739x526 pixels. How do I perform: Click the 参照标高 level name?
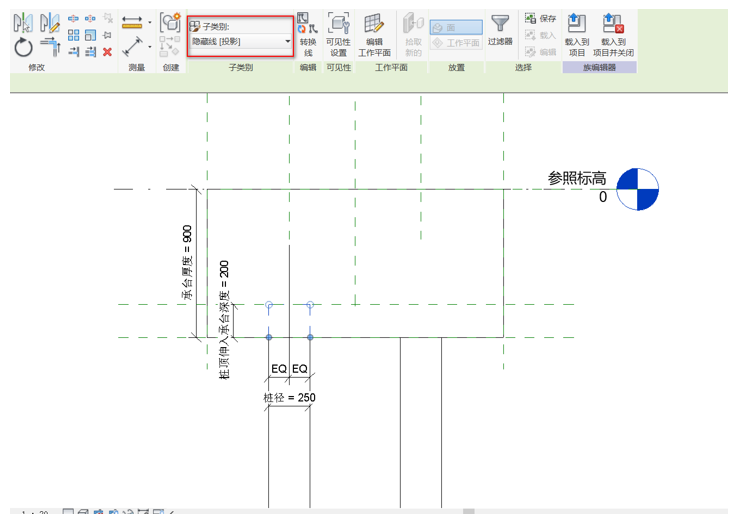pyautogui.click(x=577, y=178)
